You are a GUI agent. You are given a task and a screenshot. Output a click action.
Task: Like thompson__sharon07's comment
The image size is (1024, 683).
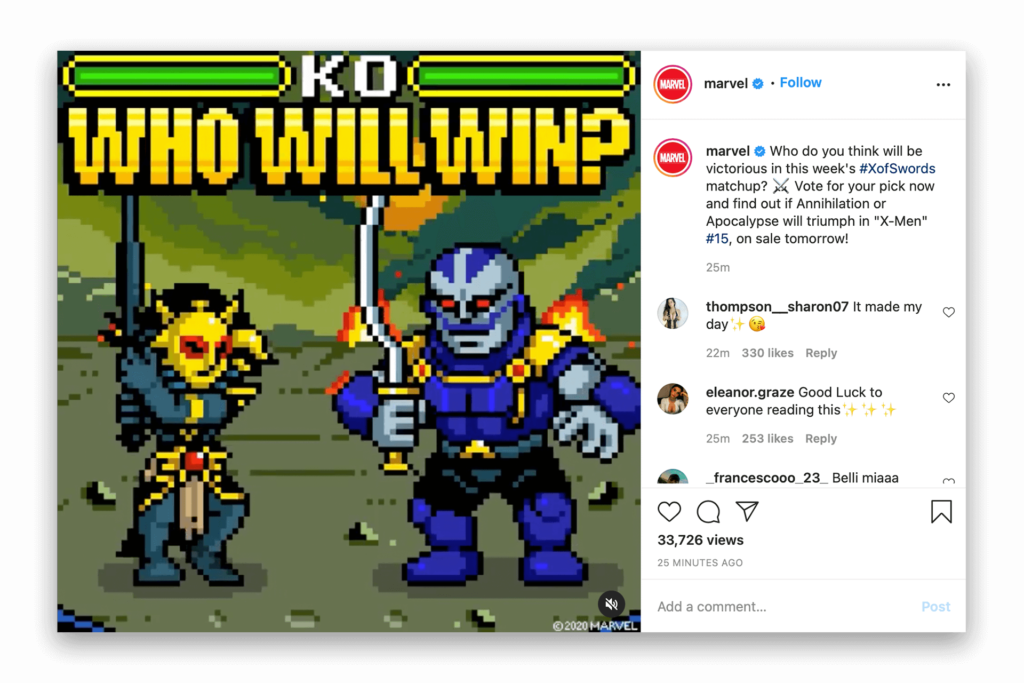pyautogui.click(x=949, y=312)
